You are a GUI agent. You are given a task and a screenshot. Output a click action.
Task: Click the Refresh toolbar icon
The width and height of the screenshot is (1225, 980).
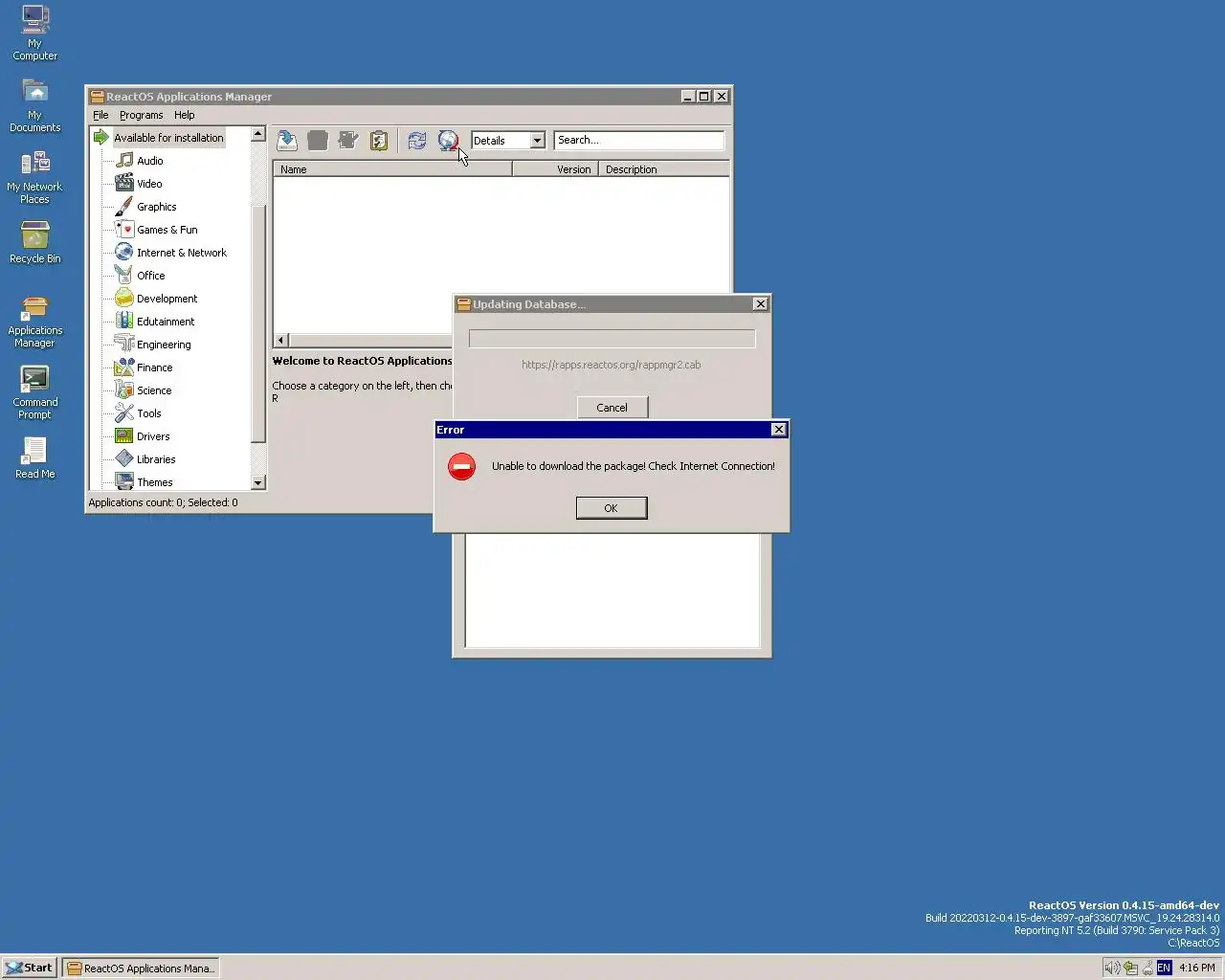point(417,141)
